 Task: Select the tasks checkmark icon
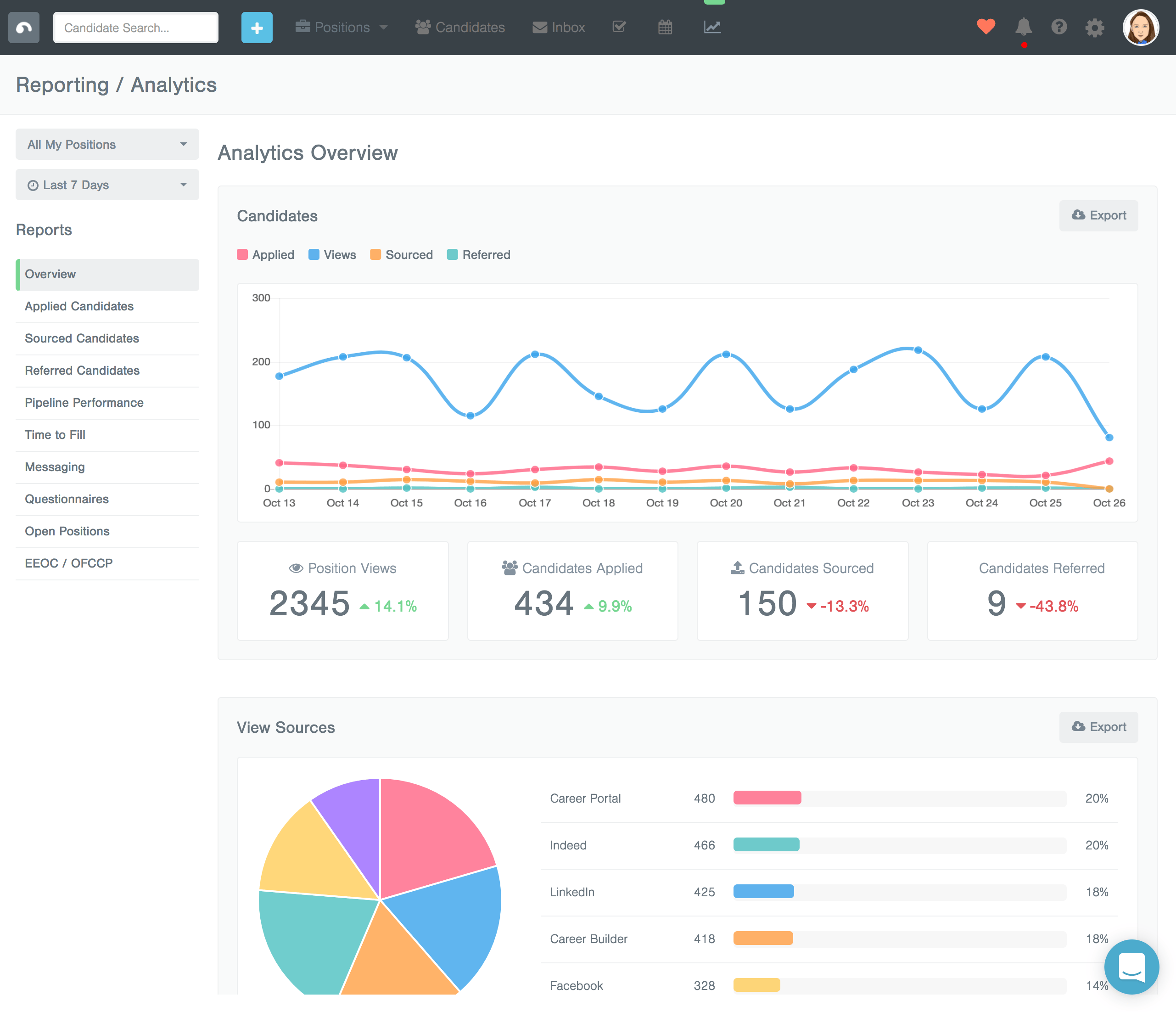[619, 27]
